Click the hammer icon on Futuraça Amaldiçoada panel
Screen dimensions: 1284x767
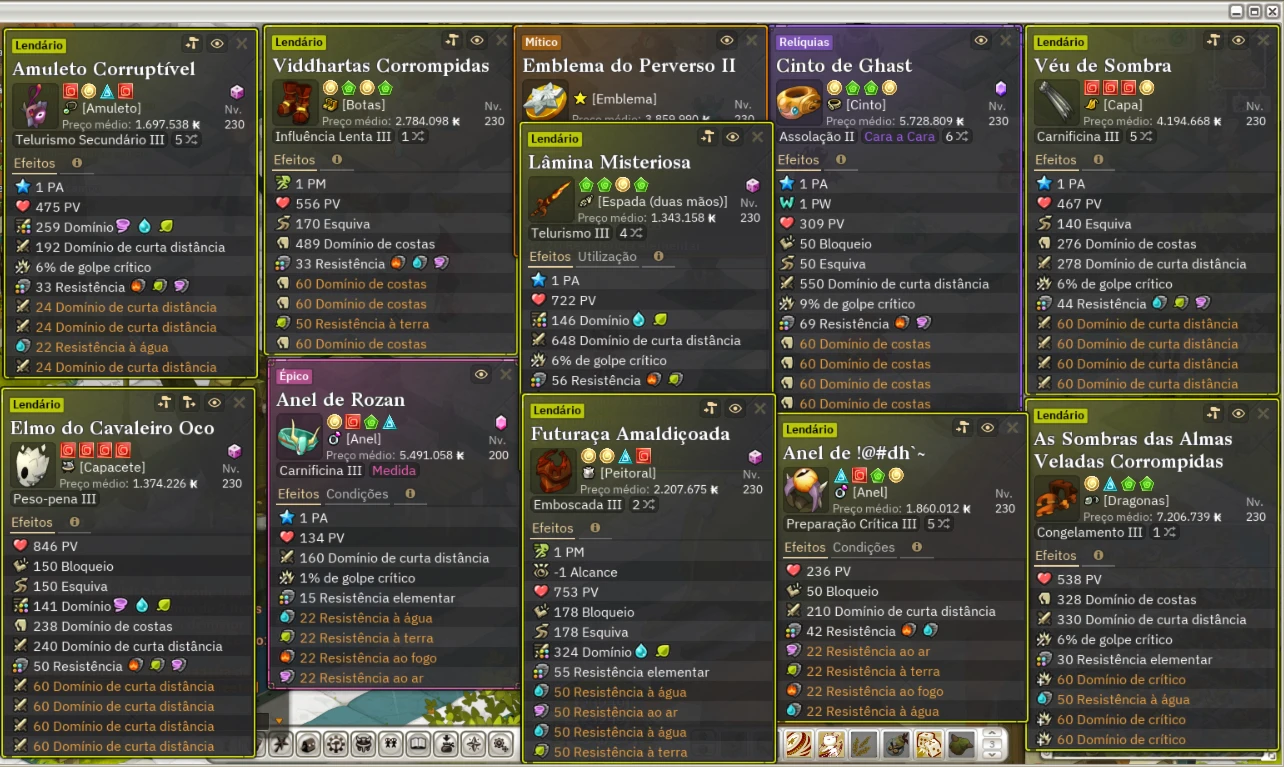tap(710, 408)
